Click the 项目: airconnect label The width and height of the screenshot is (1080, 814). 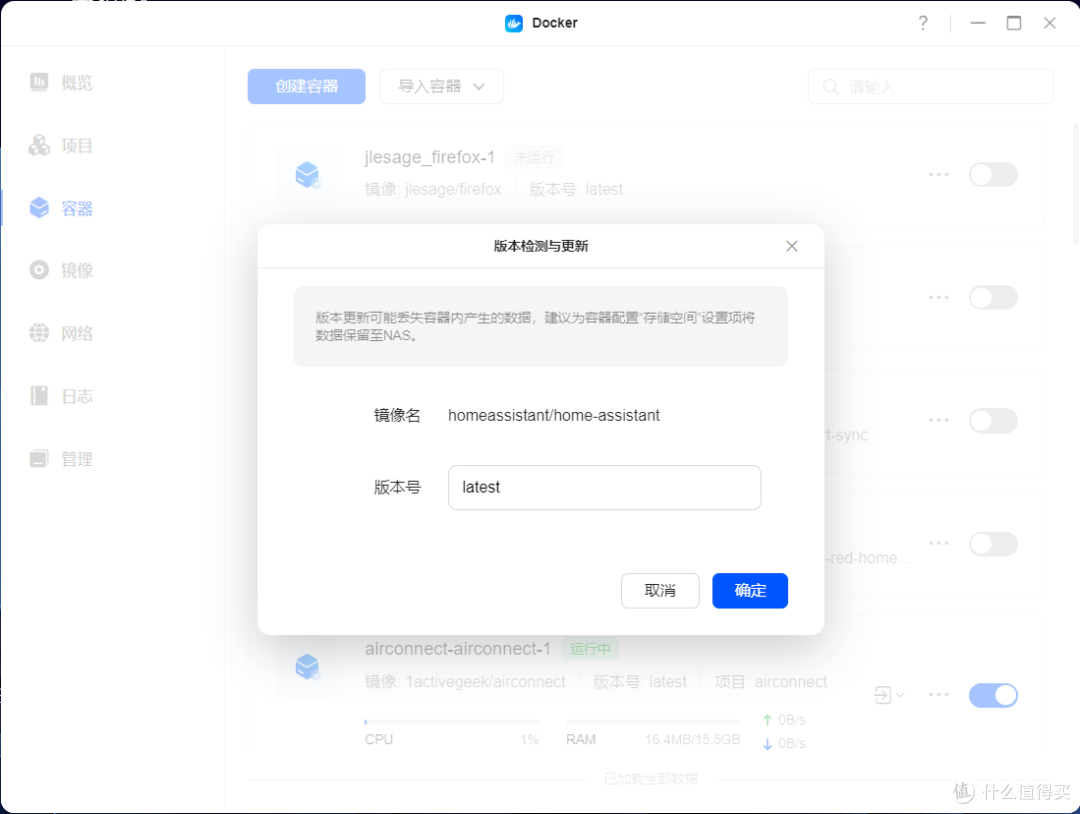(771, 682)
